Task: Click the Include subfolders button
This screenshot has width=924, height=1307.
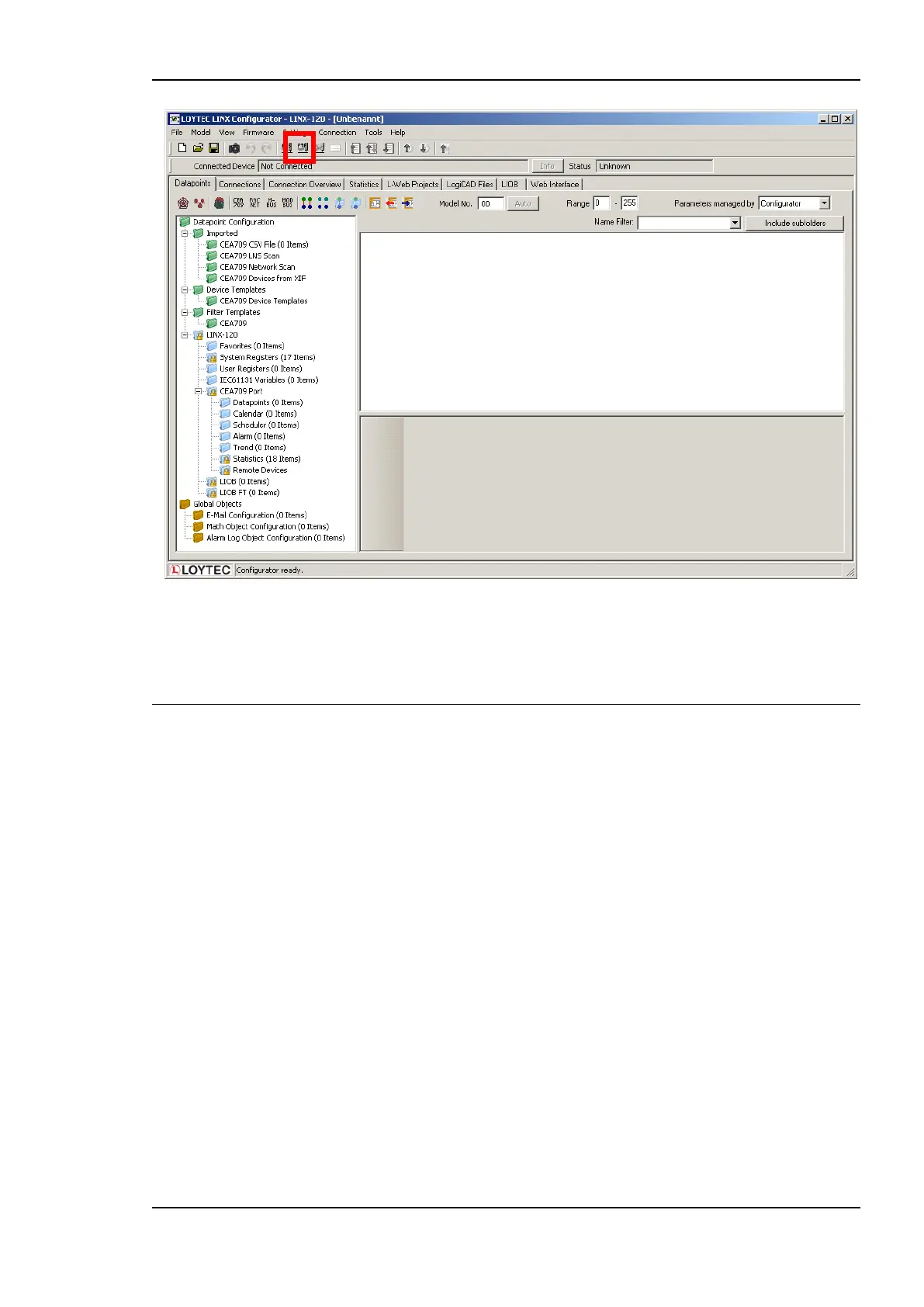Action: [794, 223]
